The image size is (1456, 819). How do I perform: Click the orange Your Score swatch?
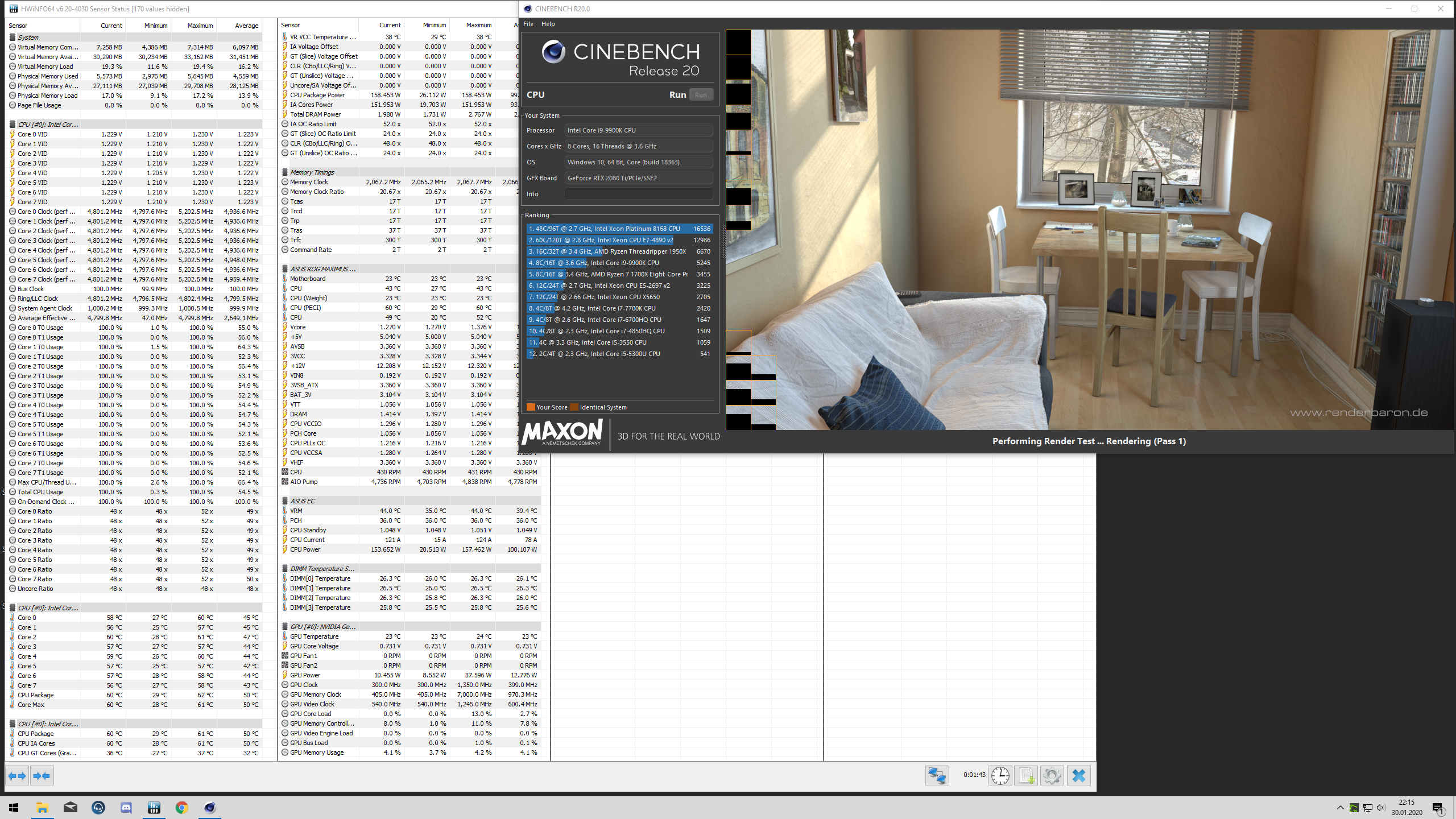[531, 407]
